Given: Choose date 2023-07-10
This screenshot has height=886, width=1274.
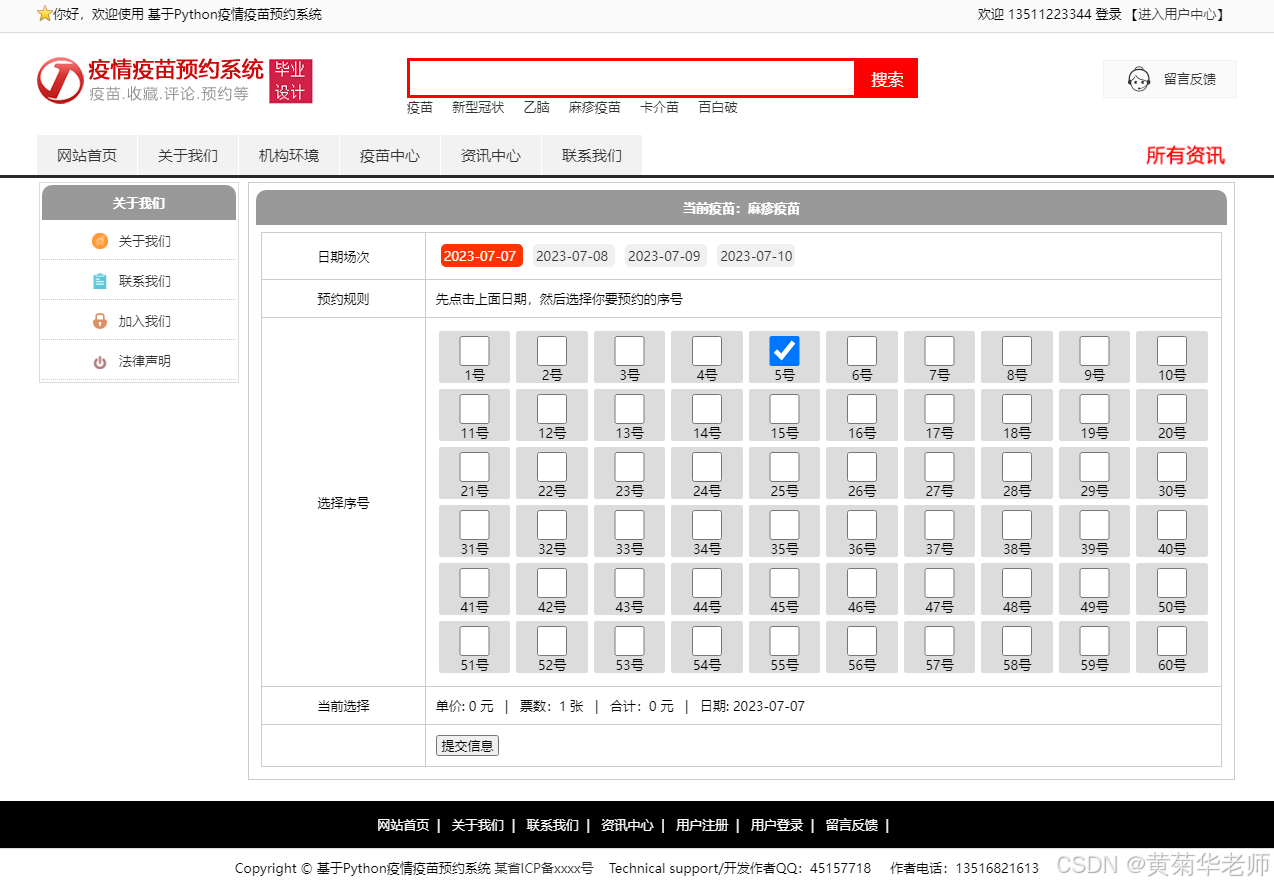Looking at the screenshot, I should [756, 256].
